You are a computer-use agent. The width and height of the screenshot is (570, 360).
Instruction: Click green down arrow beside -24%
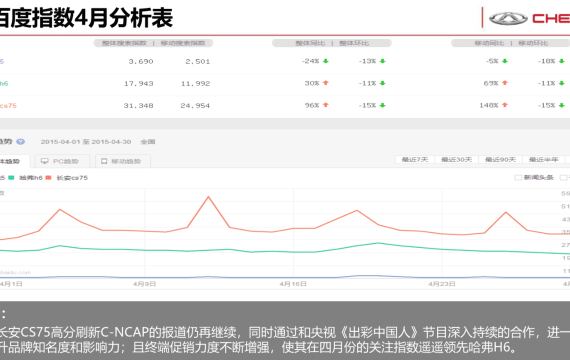click(x=326, y=61)
